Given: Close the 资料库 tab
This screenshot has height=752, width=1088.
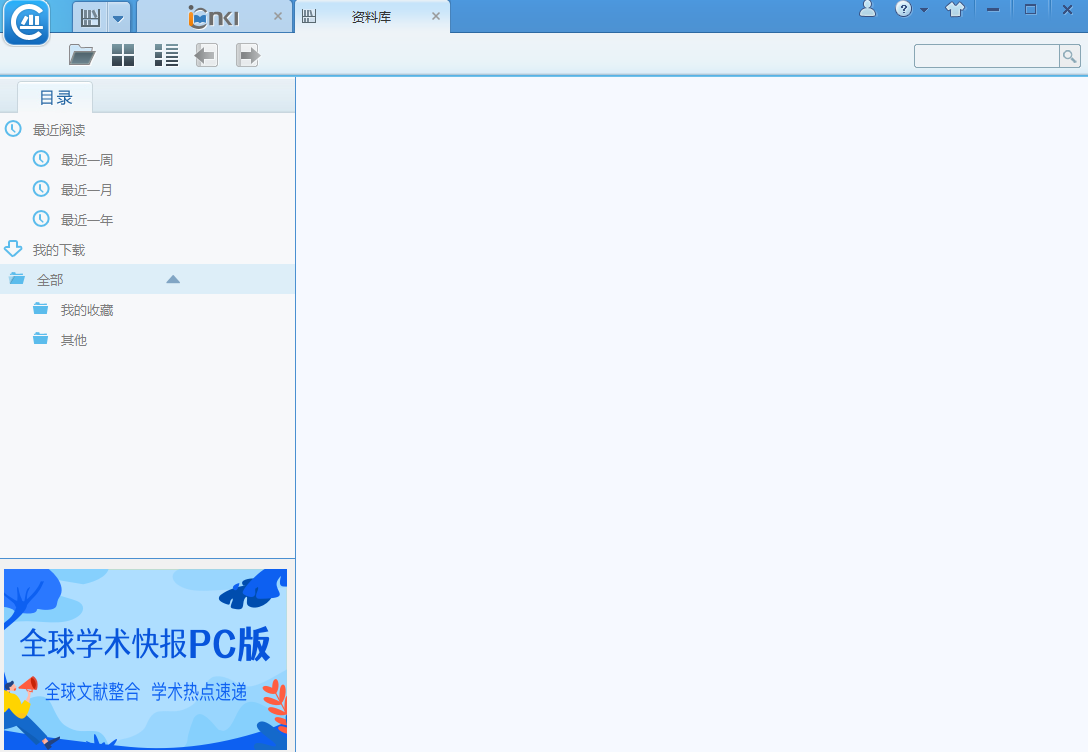Looking at the screenshot, I should click(436, 16).
